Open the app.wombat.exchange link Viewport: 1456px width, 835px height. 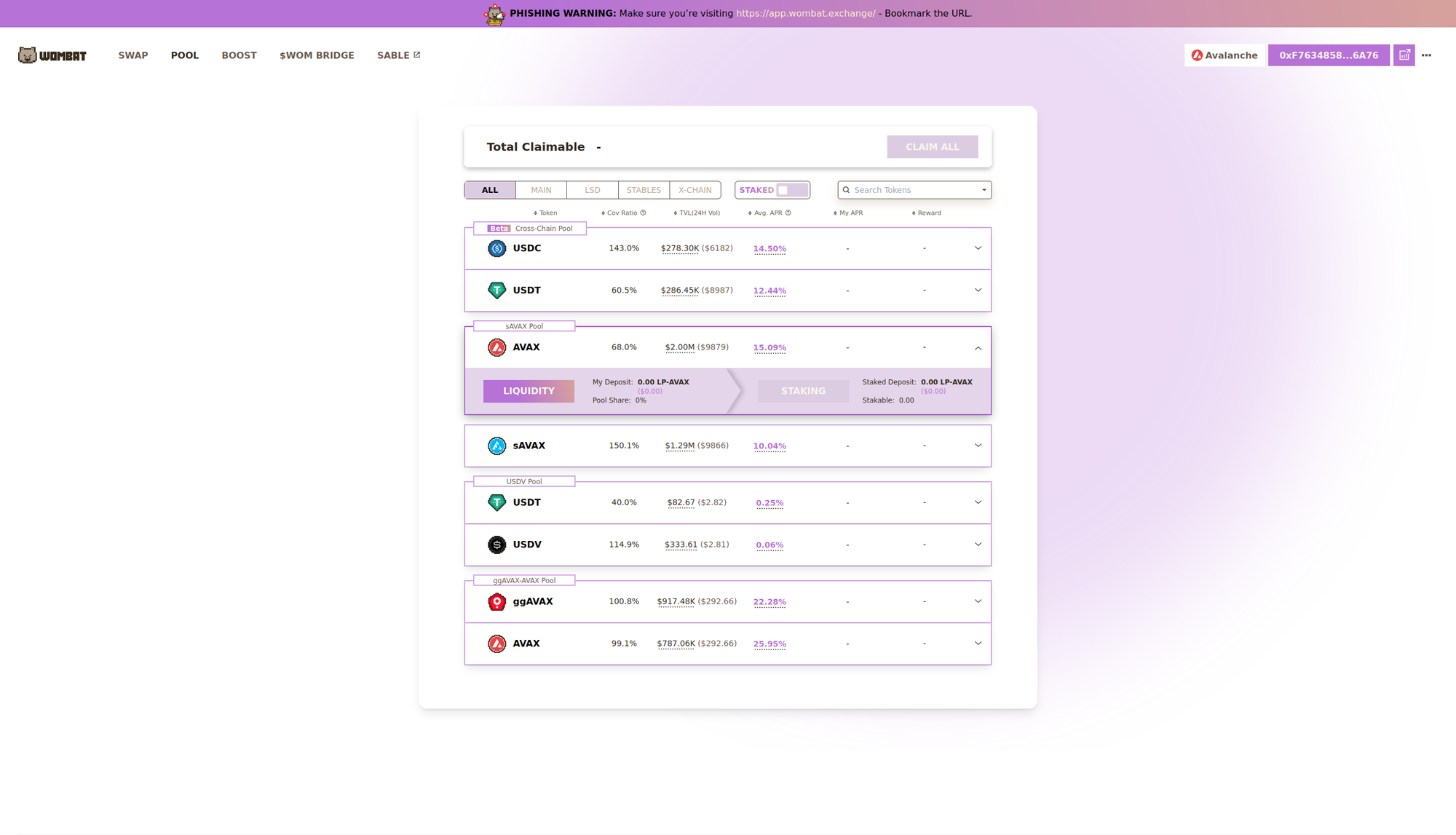805,13
